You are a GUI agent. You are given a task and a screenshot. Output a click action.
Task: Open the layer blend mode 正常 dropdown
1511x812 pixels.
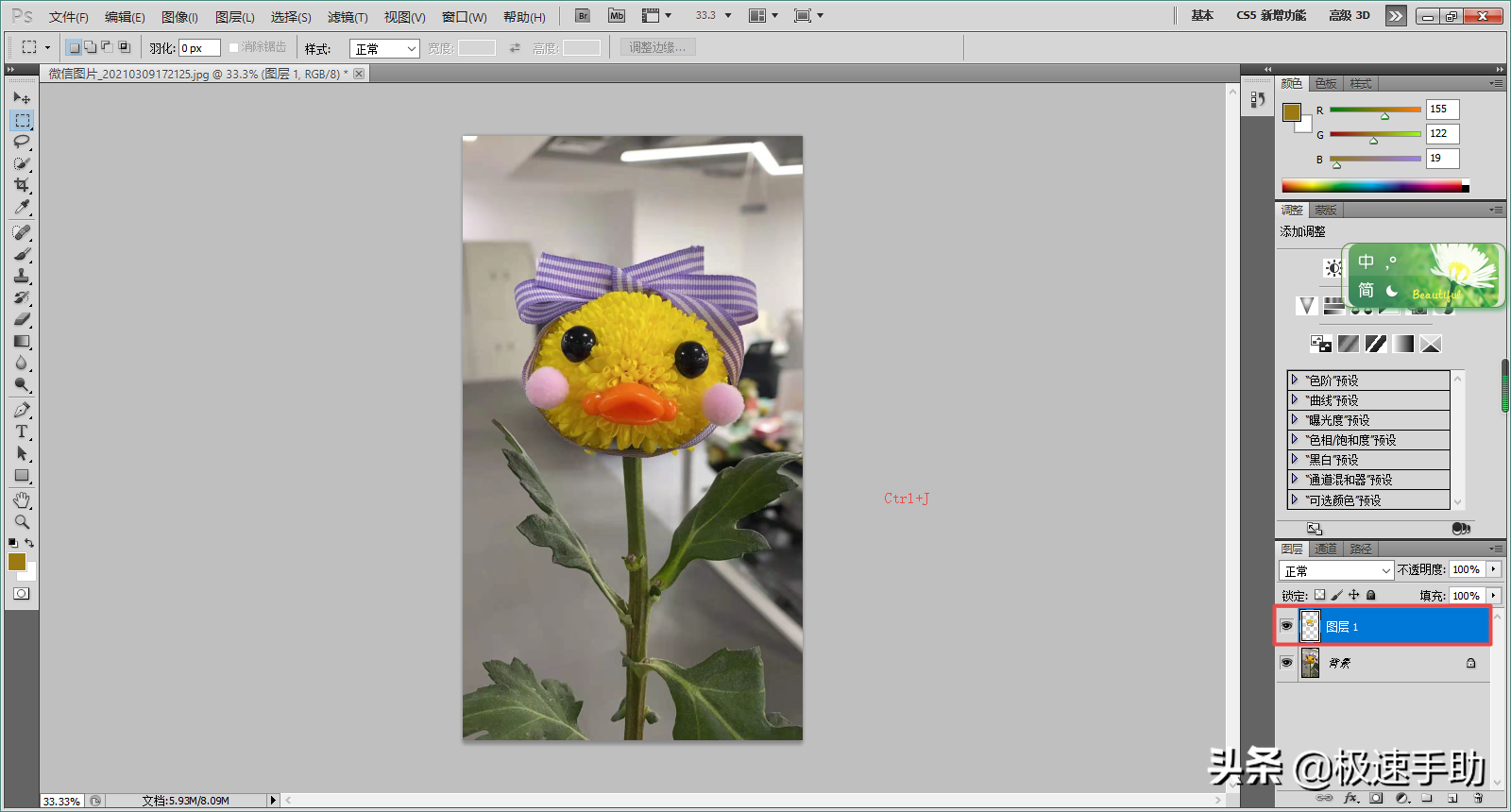[1336, 570]
